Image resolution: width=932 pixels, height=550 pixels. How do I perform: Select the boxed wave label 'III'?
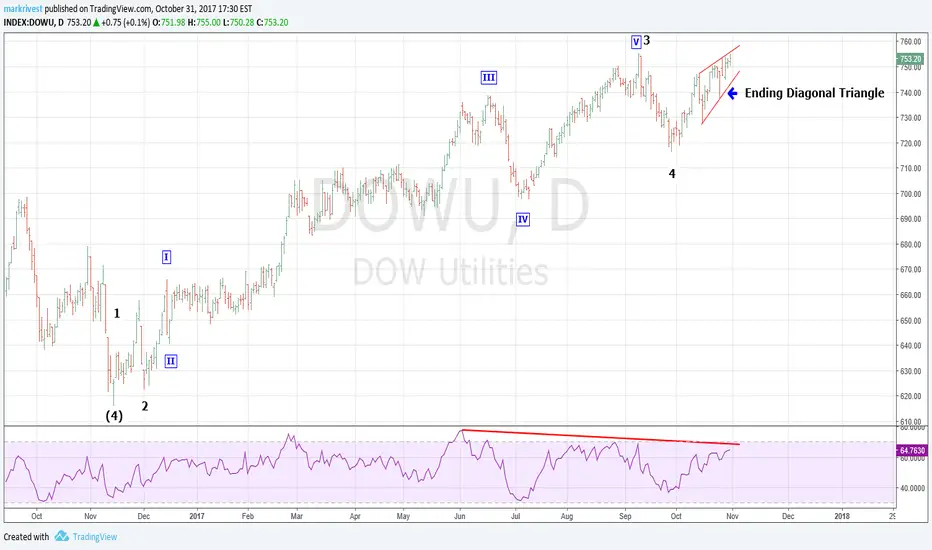(x=489, y=77)
